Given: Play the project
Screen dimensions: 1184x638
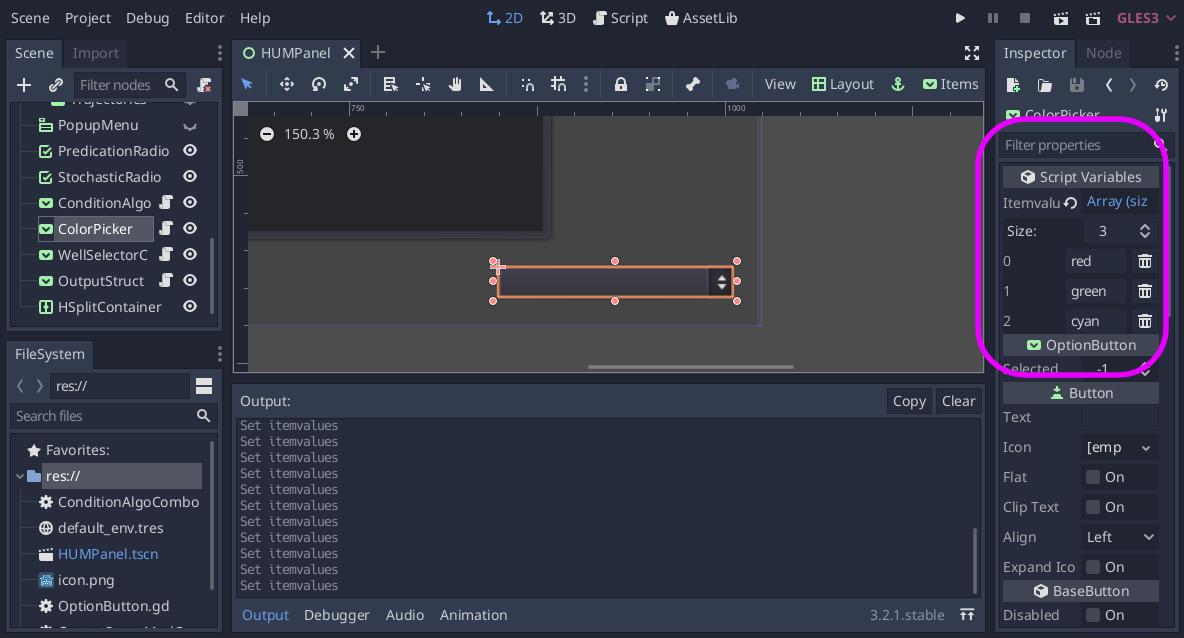Looking at the screenshot, I should [x=960, y=18].
